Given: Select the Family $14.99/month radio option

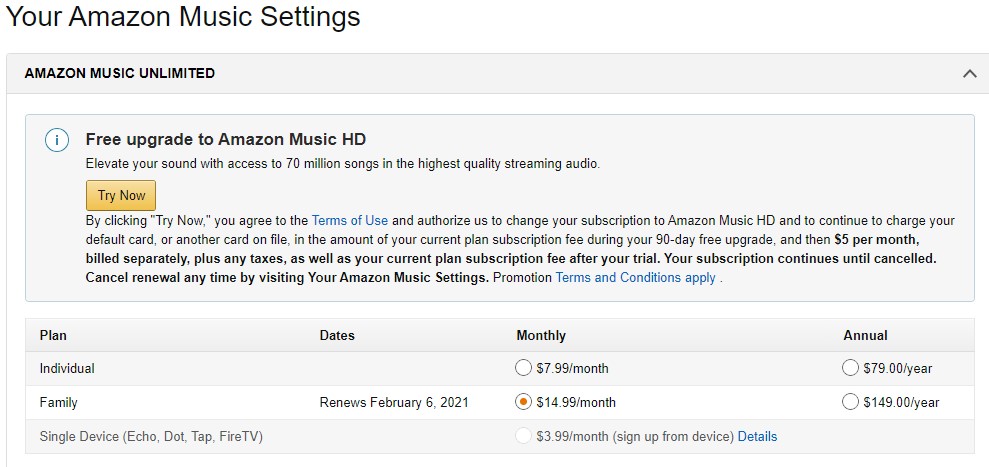Looking at the screenshot, I should (524, 402).
